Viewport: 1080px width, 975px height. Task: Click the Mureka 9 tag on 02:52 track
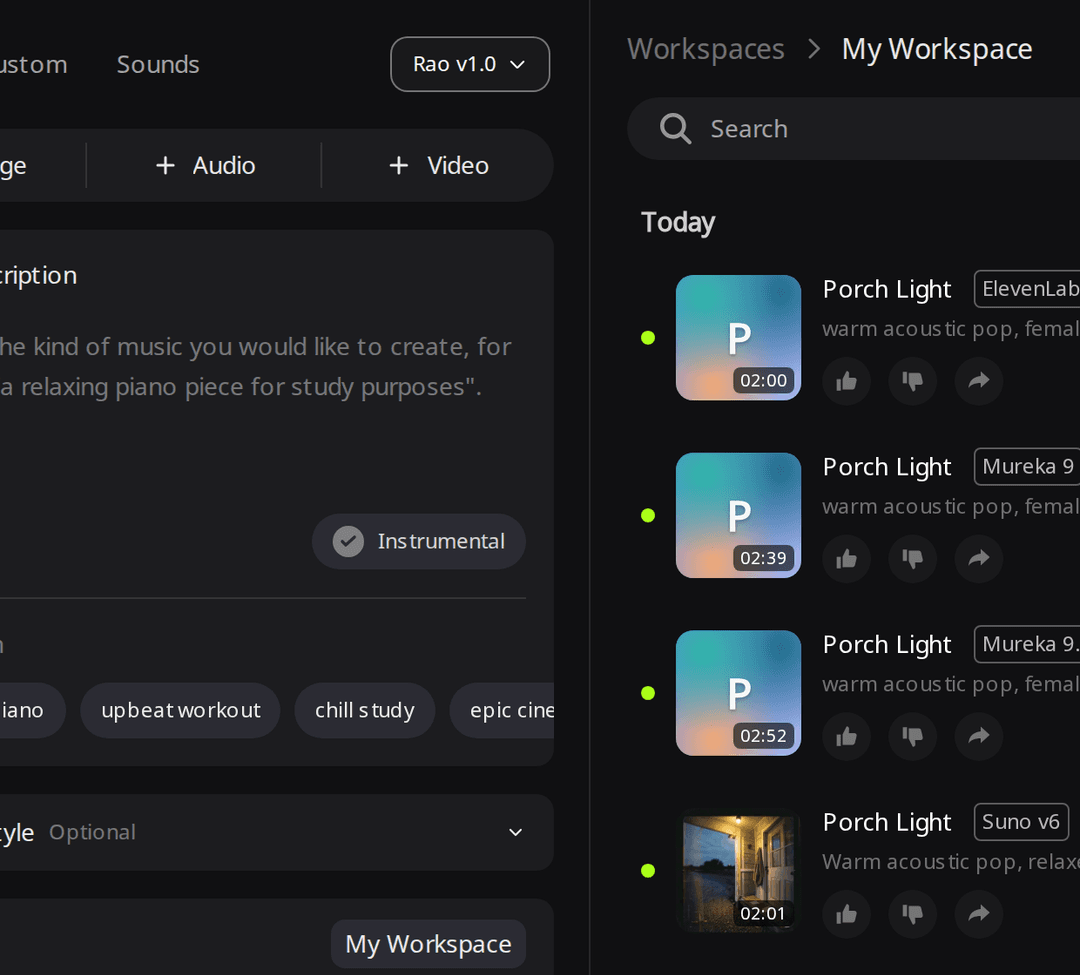[x=1028, y=644]
